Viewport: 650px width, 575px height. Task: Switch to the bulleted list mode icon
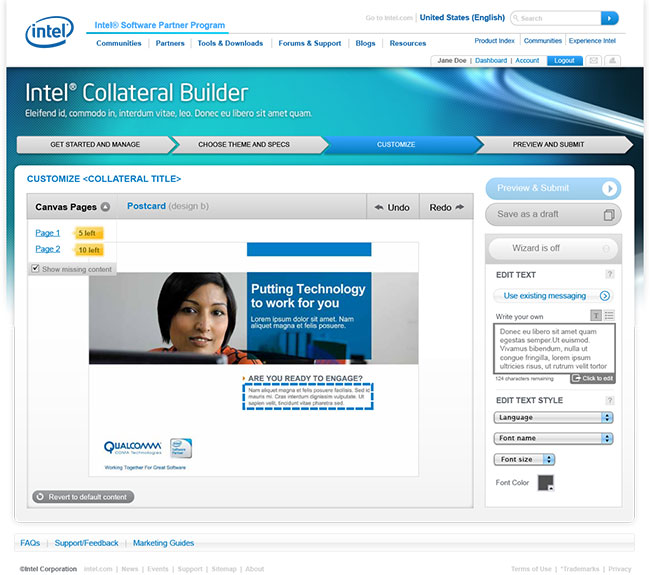[609, 315]
